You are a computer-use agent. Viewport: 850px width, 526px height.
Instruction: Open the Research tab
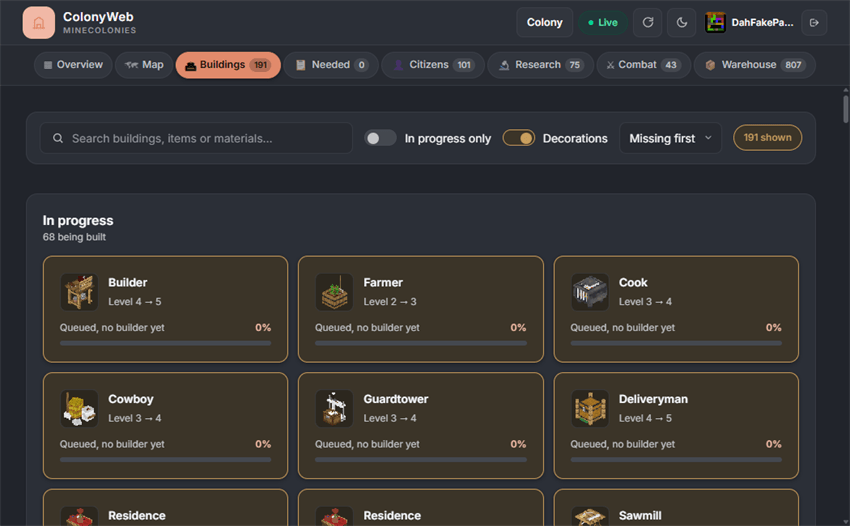[540, 65]
